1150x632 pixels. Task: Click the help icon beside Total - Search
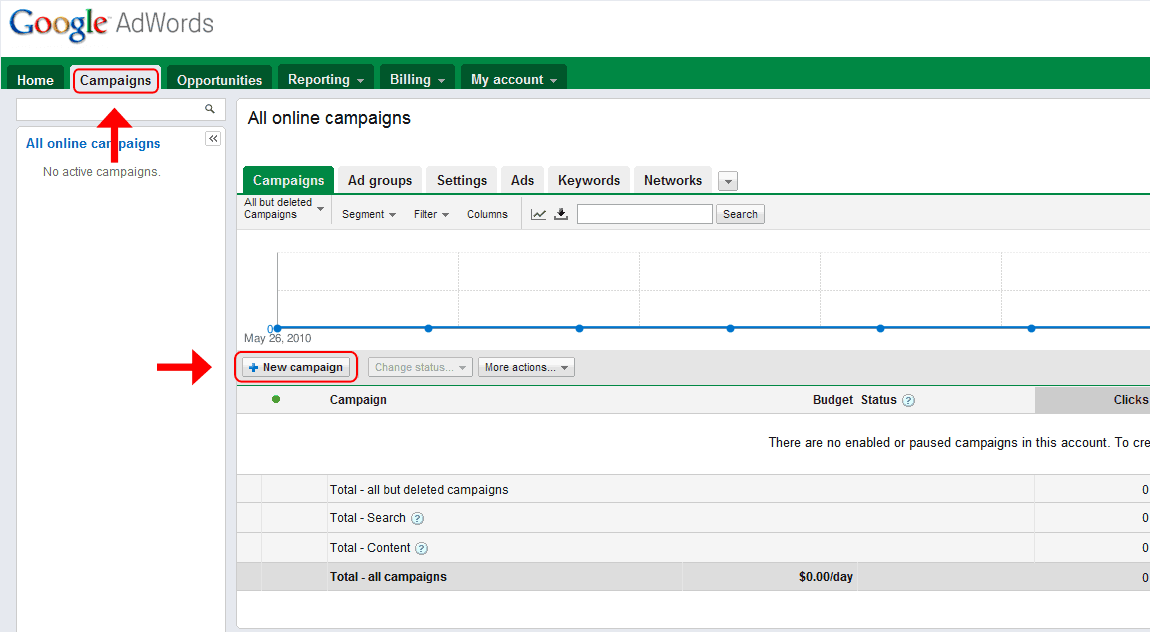tap(417, 518)
